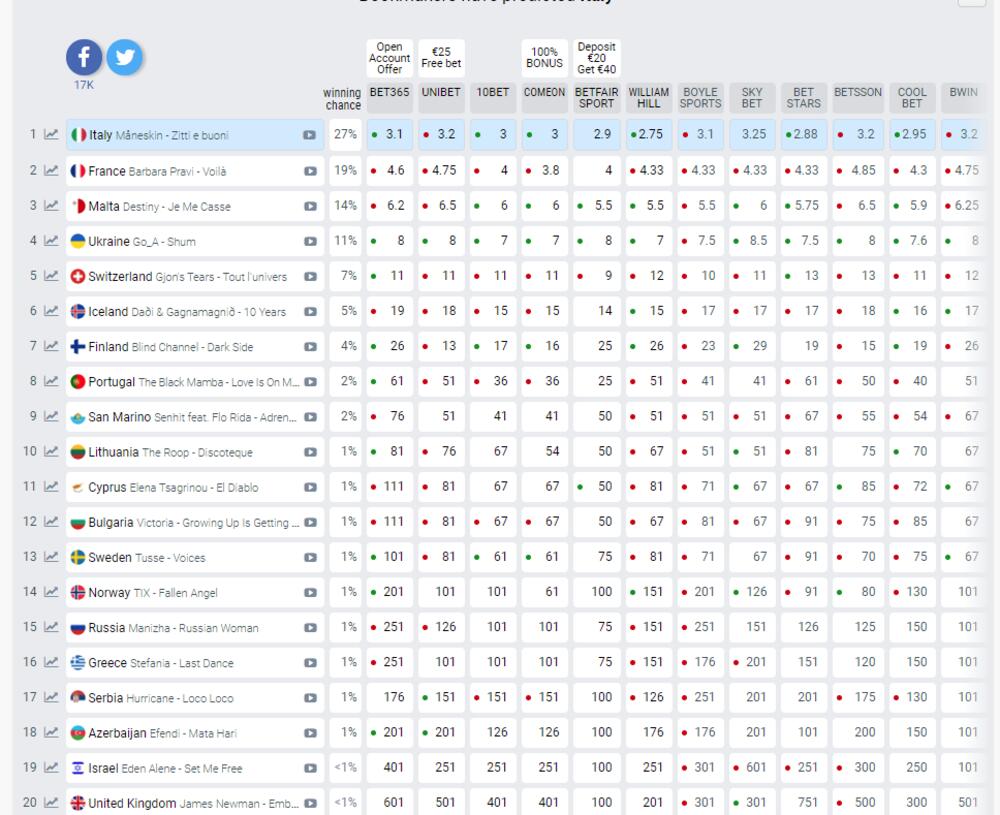Image resolution: width=1000 pixels, height=815 pixels.
Task: Click the 'Deposit €20 Get €40' offer
Action: pos(596,58)
